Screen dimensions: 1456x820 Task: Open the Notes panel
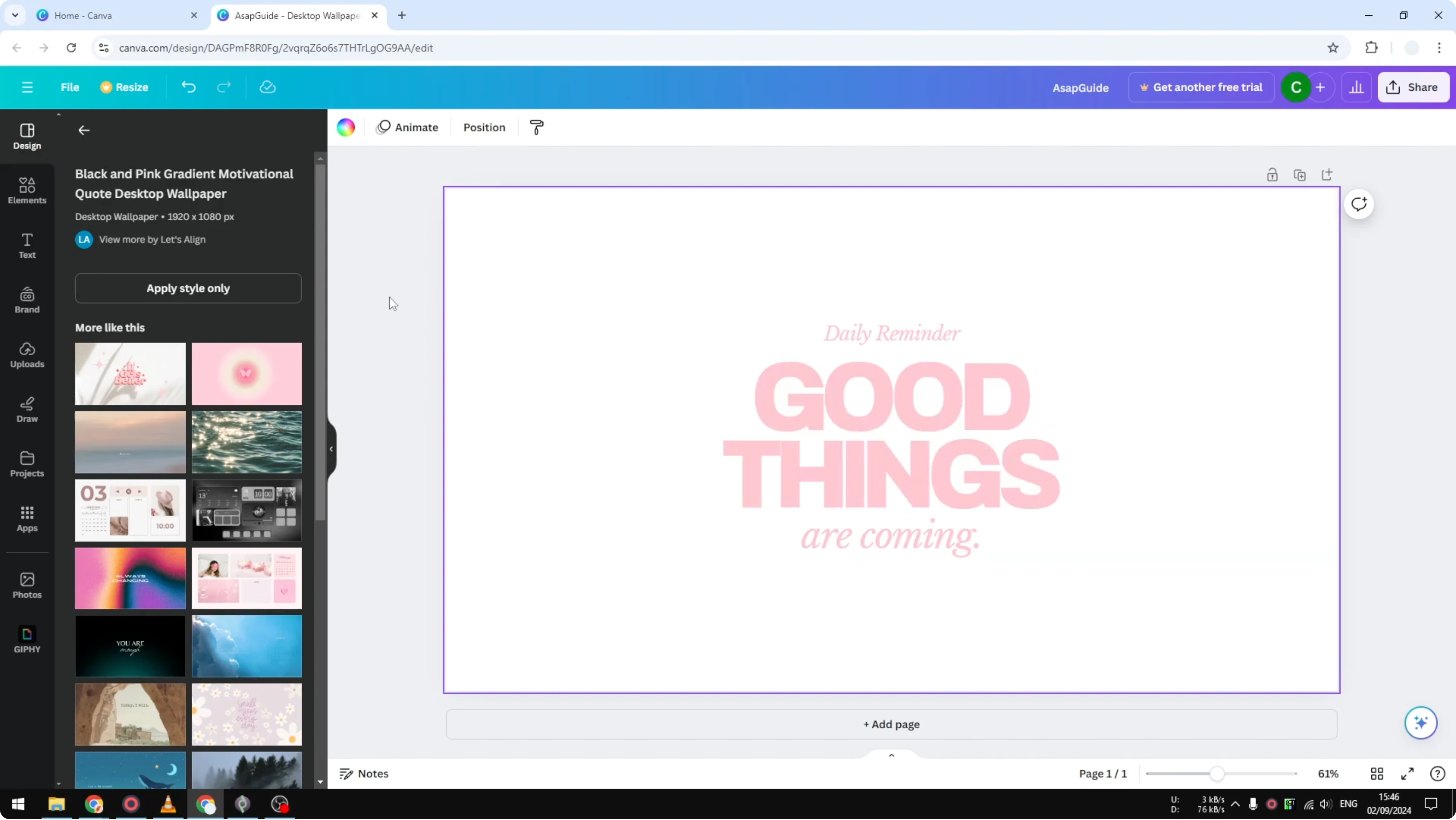[x=364, y=774]
